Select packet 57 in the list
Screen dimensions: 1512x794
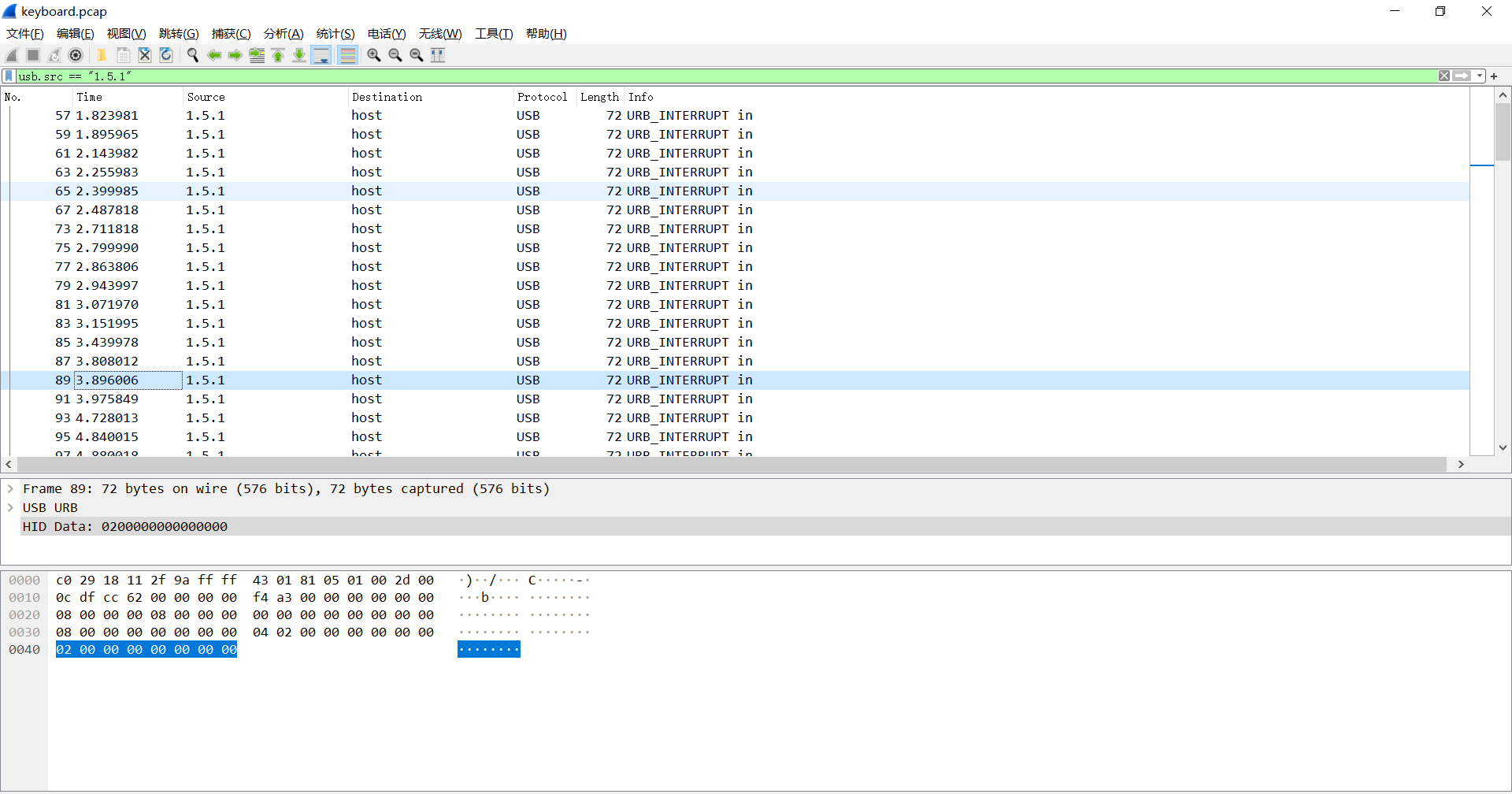(x=315, y=115)
